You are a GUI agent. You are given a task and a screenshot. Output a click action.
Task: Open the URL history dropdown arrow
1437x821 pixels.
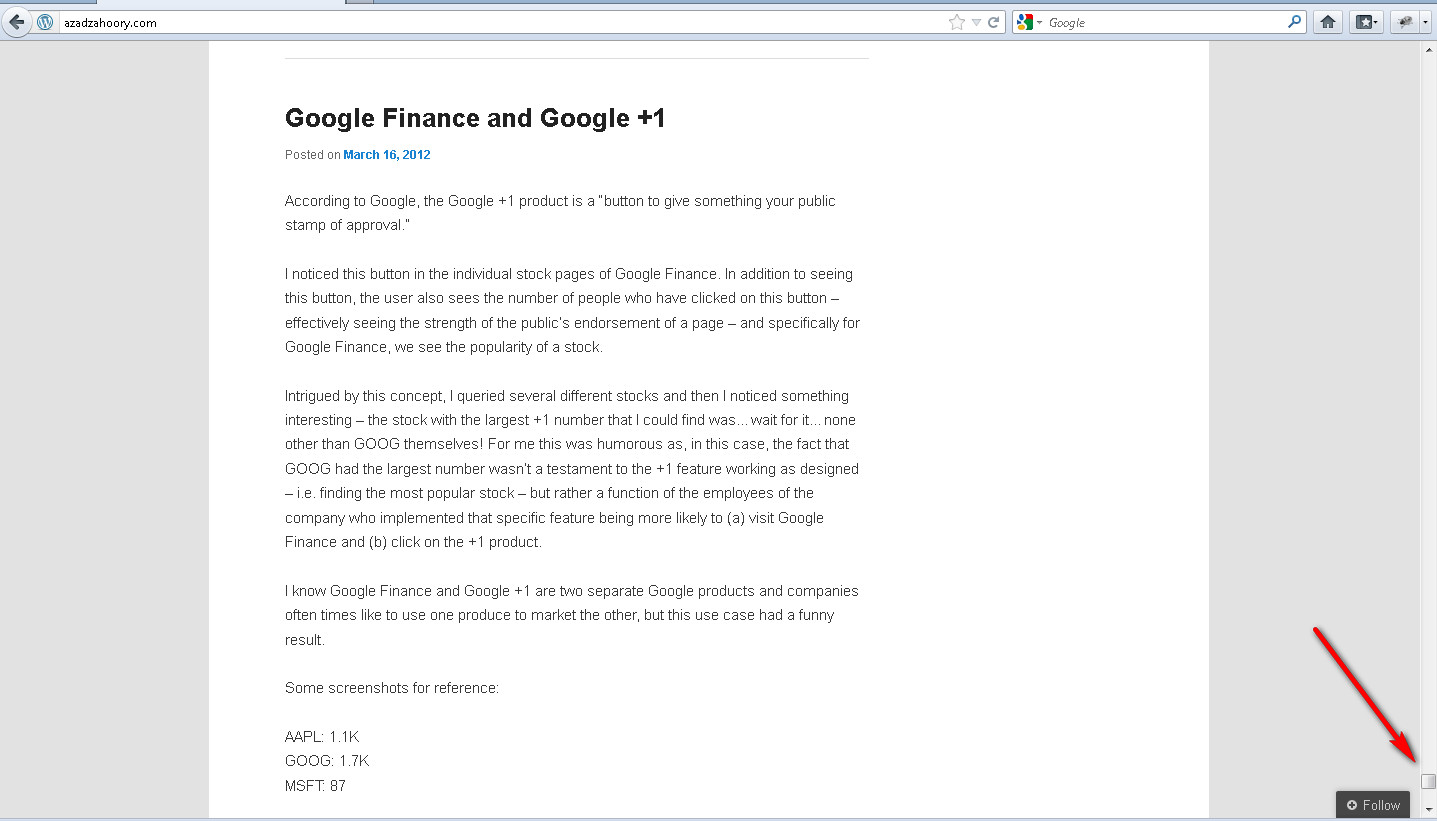pyautogui.click(x=976, y=22)
